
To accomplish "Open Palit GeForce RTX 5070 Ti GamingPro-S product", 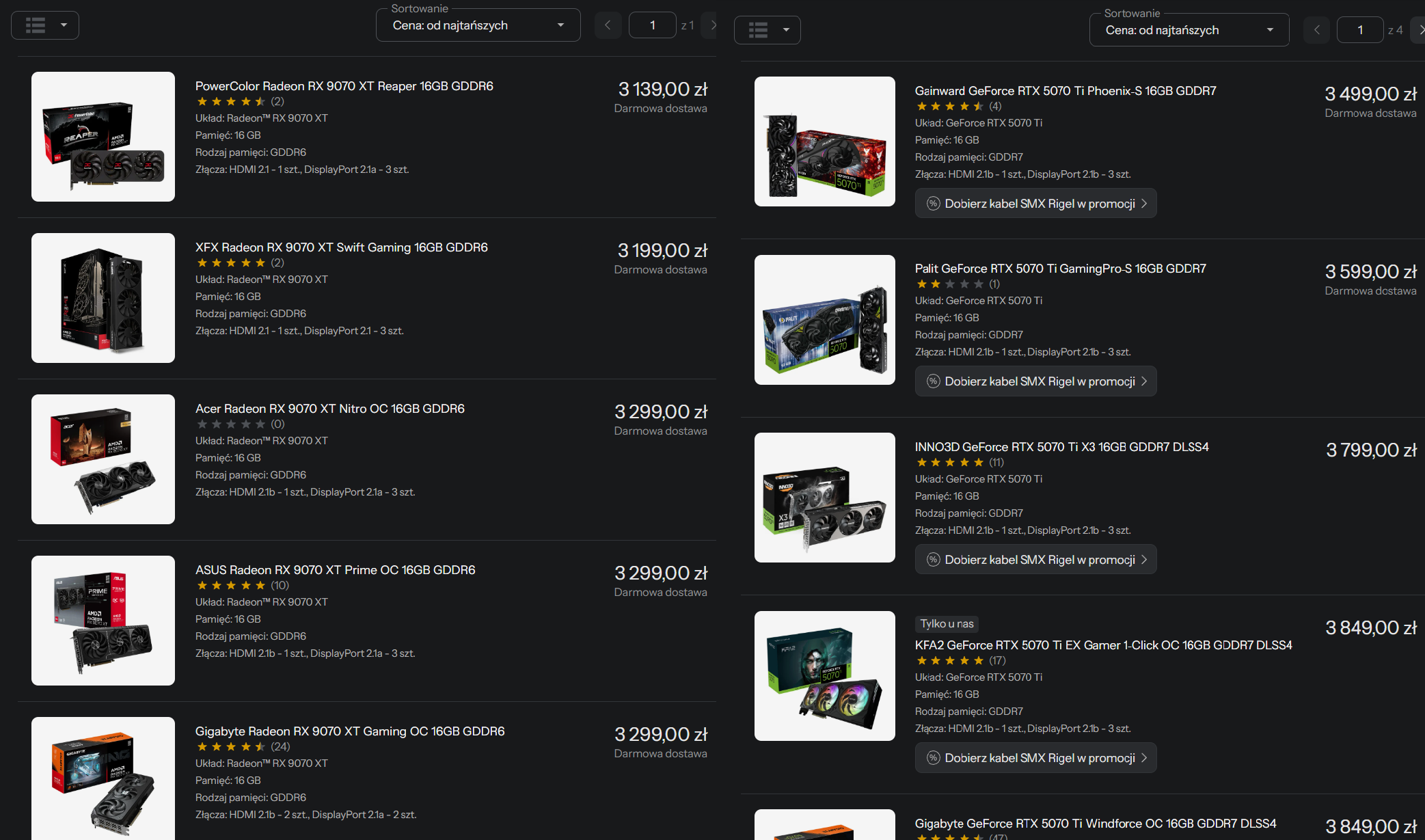I will point(1061,269).
